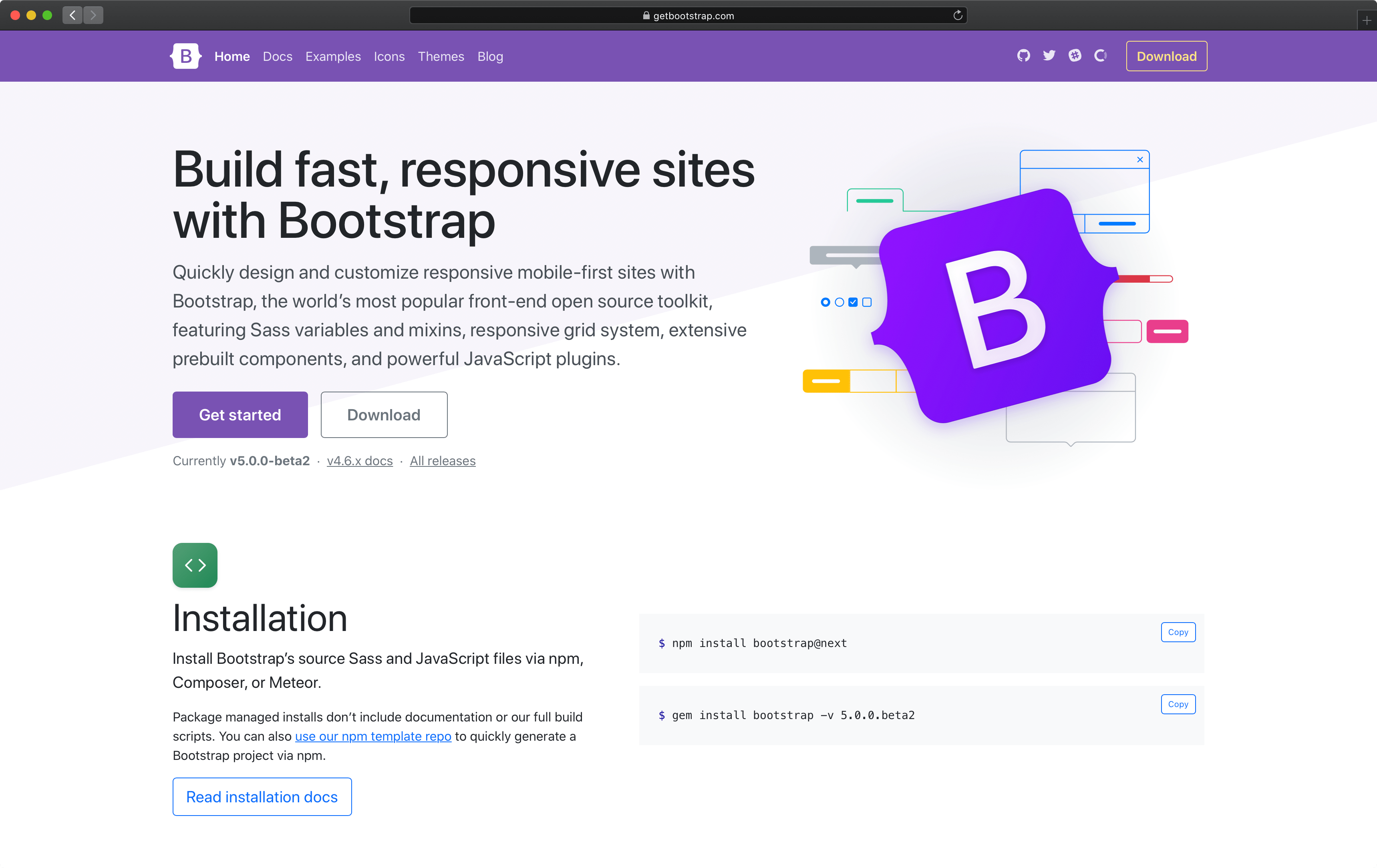The image size is (1377, 868).
Task: Select the 'Examples' menu item
Action: [x=333, y=57]
